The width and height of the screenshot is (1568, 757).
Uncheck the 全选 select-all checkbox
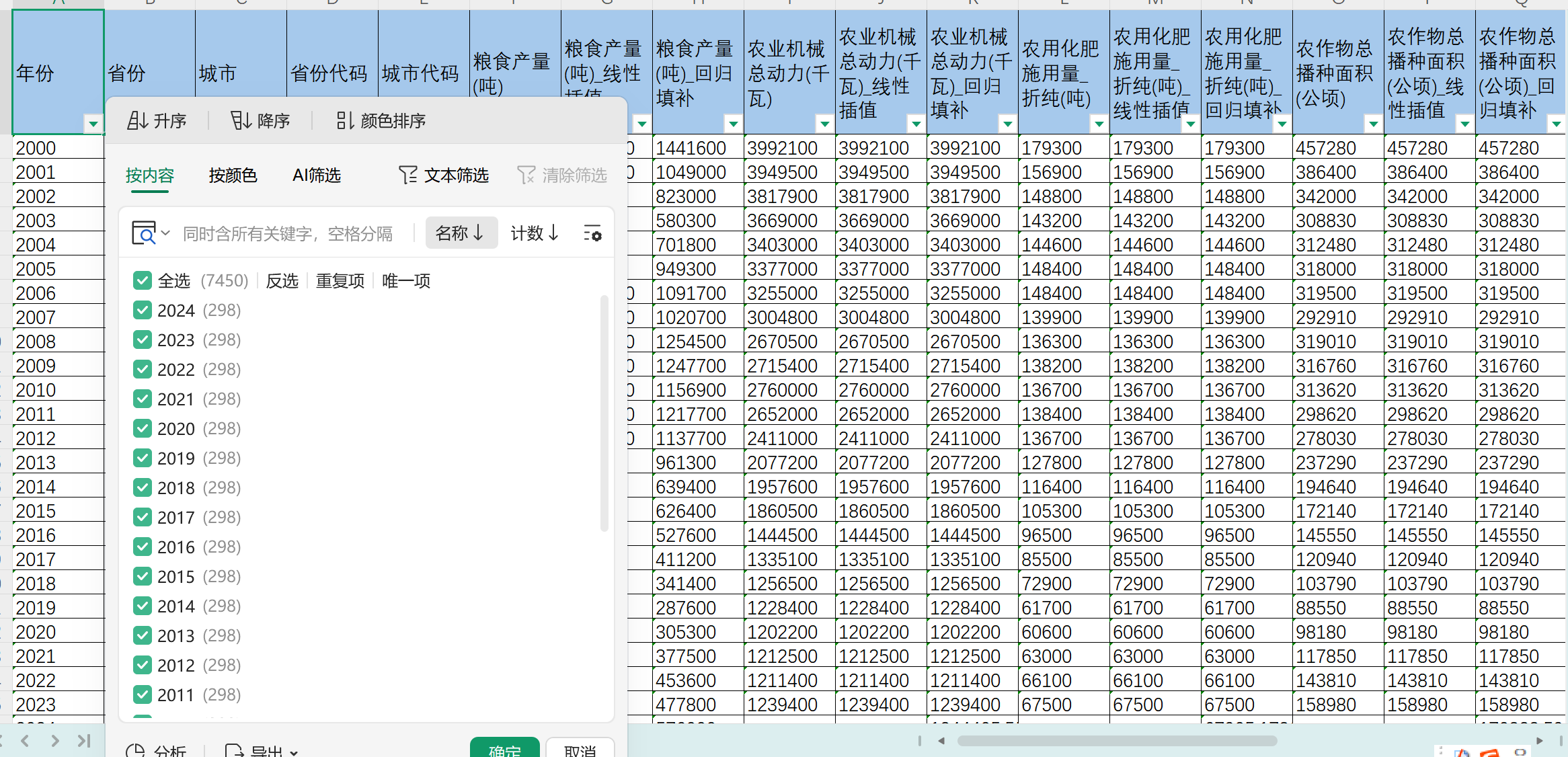click(x=142, y=280)
